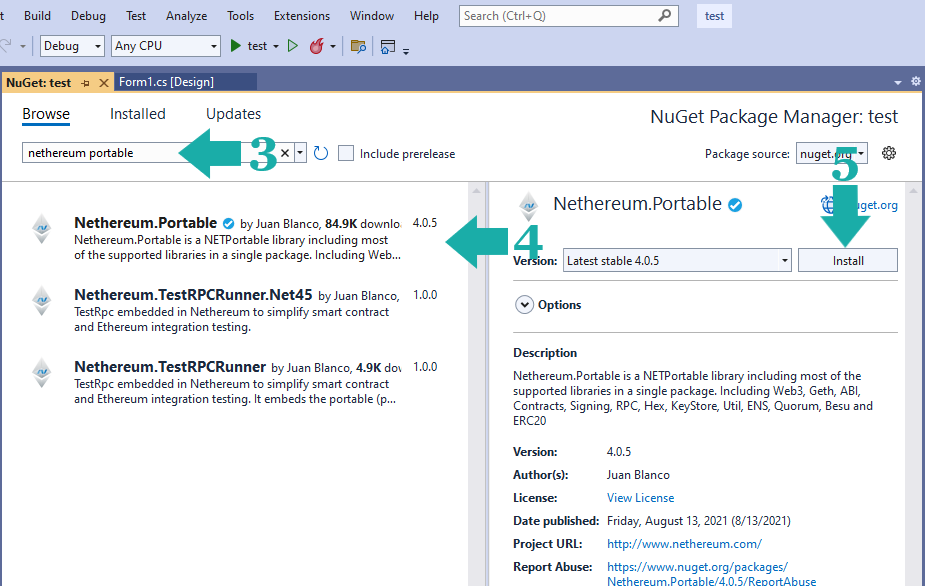Open the Any CPU platform dropdown
The height and width of the screenshot is (586, 925).
point(165,46)
